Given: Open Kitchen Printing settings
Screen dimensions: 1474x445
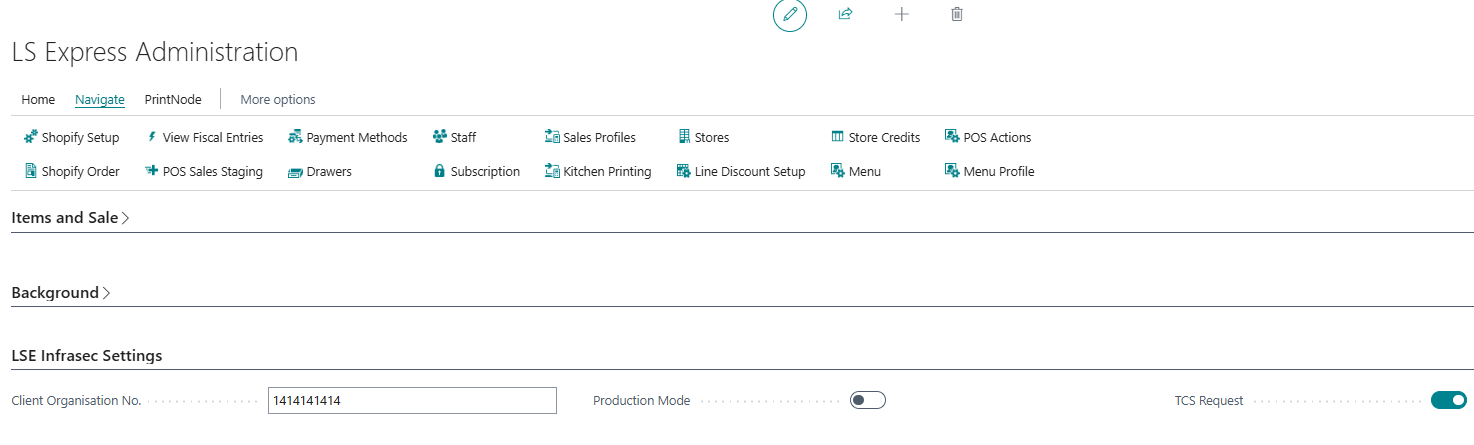Looking at the screenshot, I should [x=597, y=172].
